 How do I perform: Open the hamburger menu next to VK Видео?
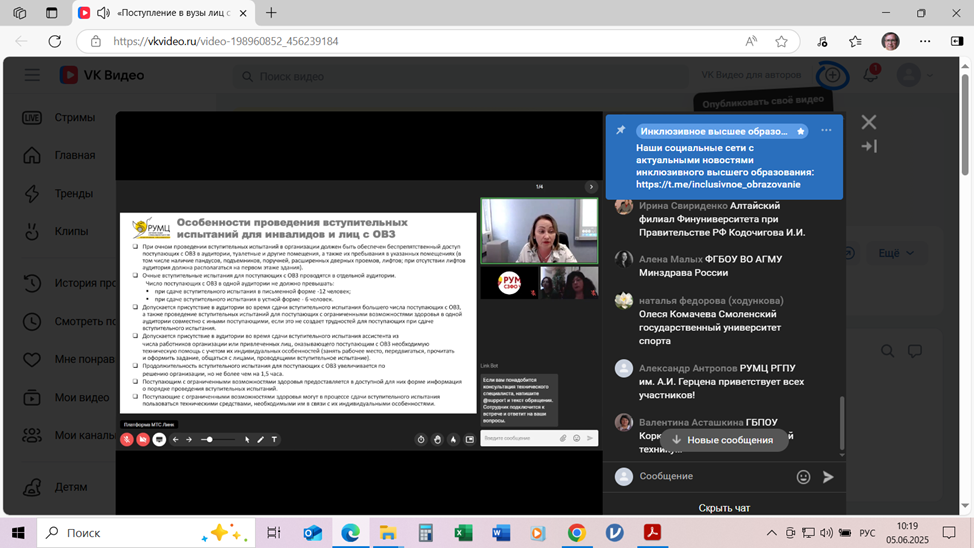33,75
